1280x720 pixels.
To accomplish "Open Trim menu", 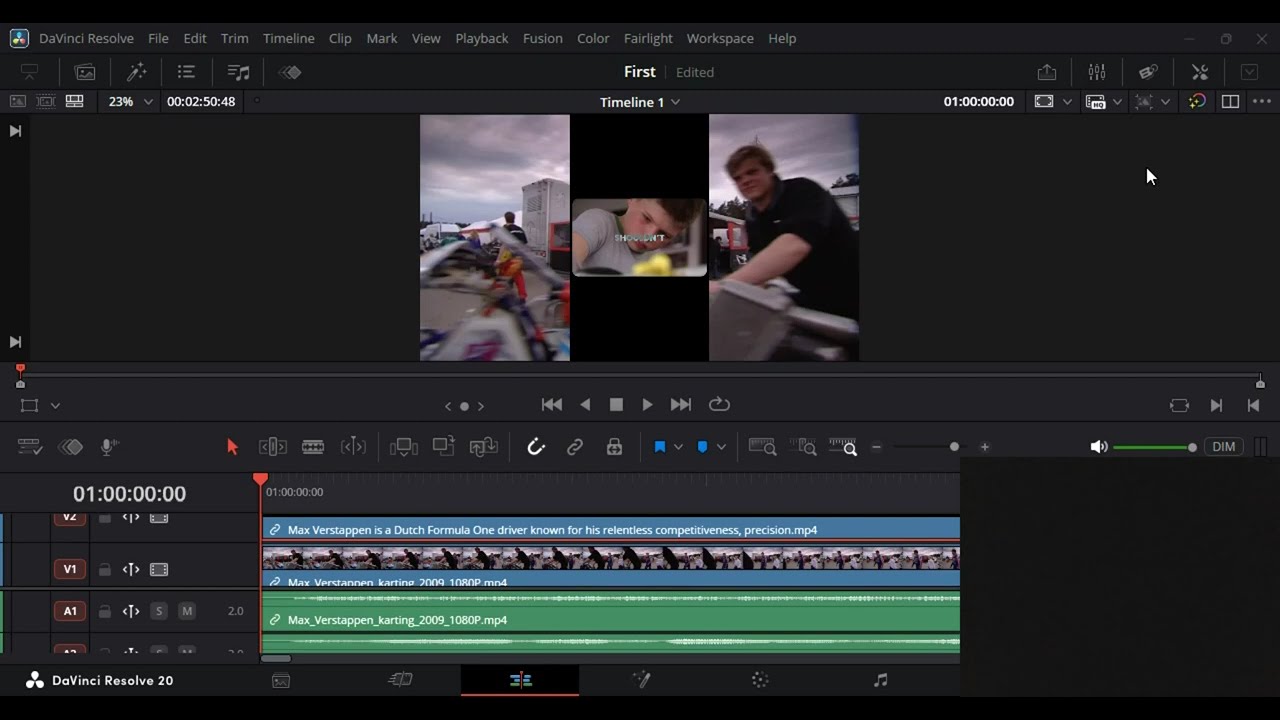I will [234, 38].
